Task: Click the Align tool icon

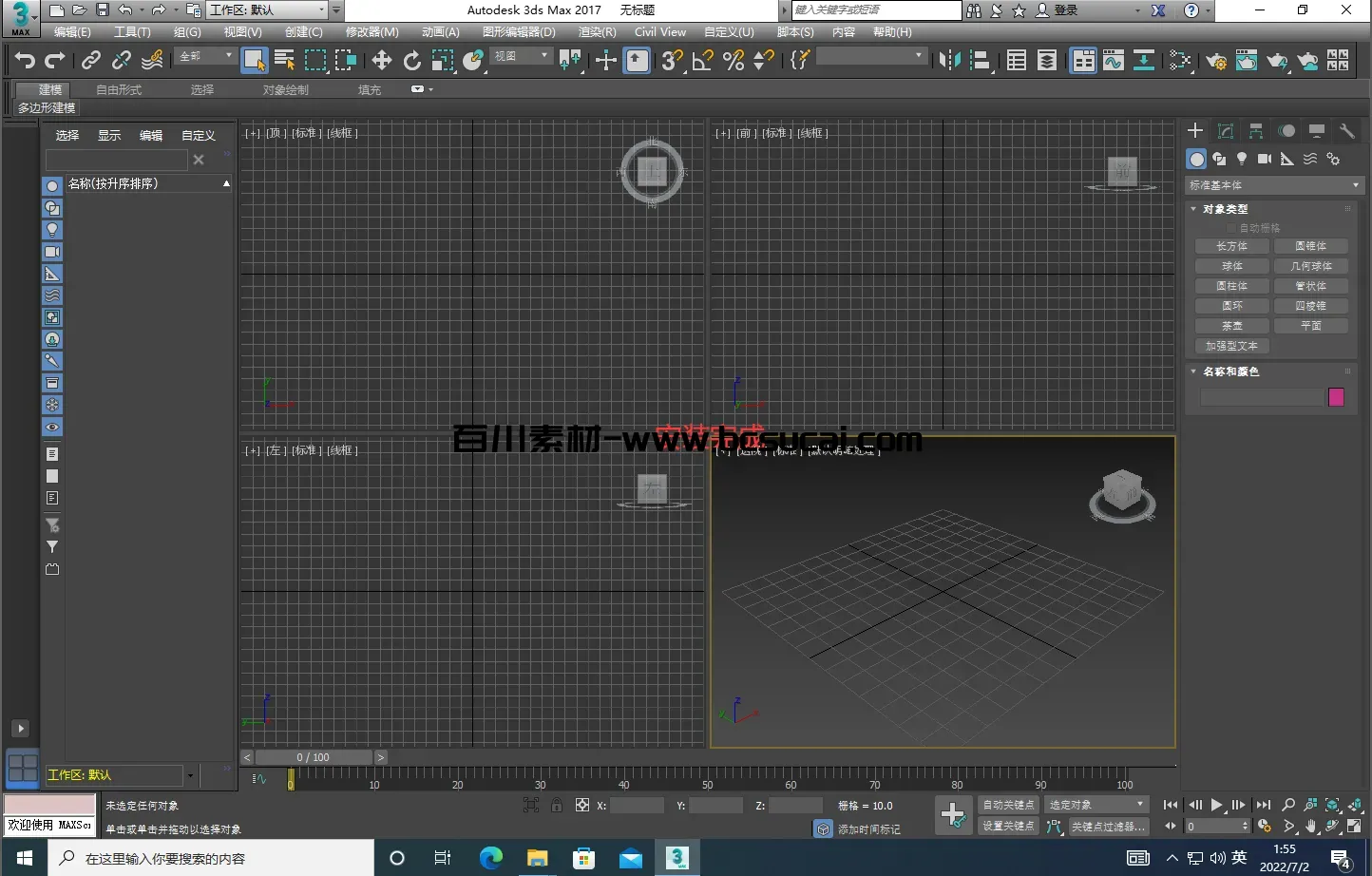Action: 980,61
